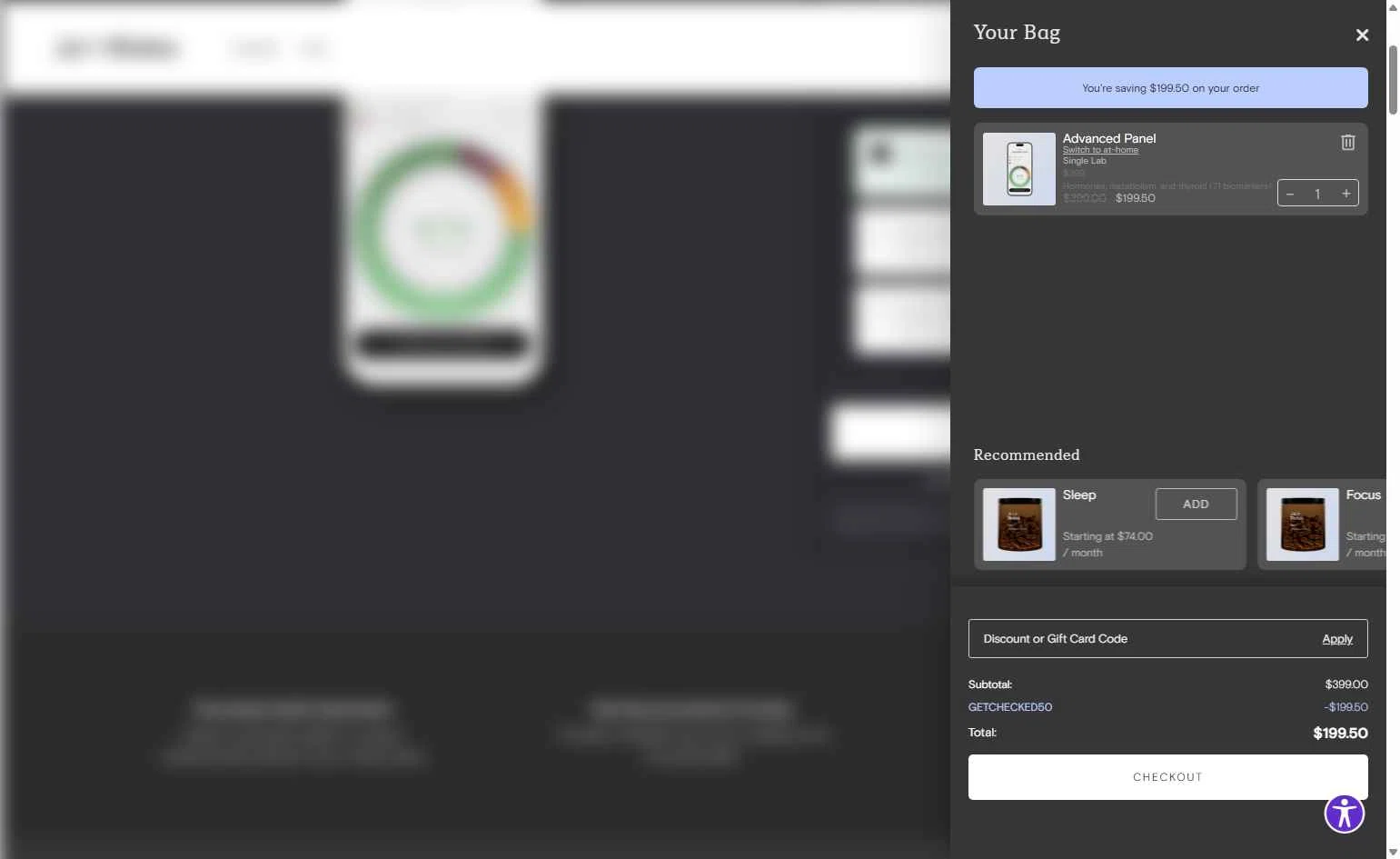
Task: Proceed with the Checkout button
Action: [x=1167, y=777]
